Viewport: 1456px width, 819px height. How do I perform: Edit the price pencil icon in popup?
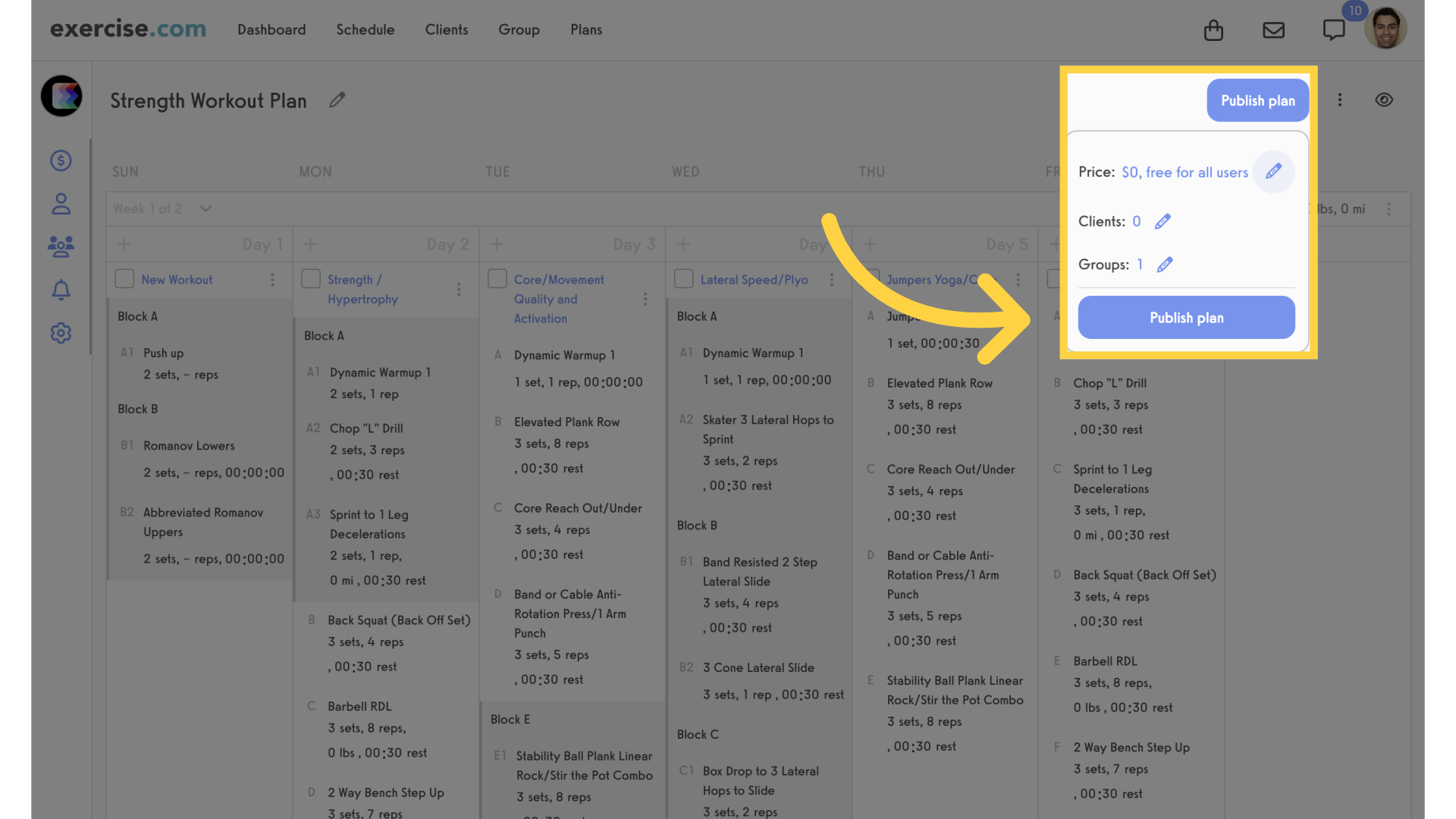[1273, 172]
